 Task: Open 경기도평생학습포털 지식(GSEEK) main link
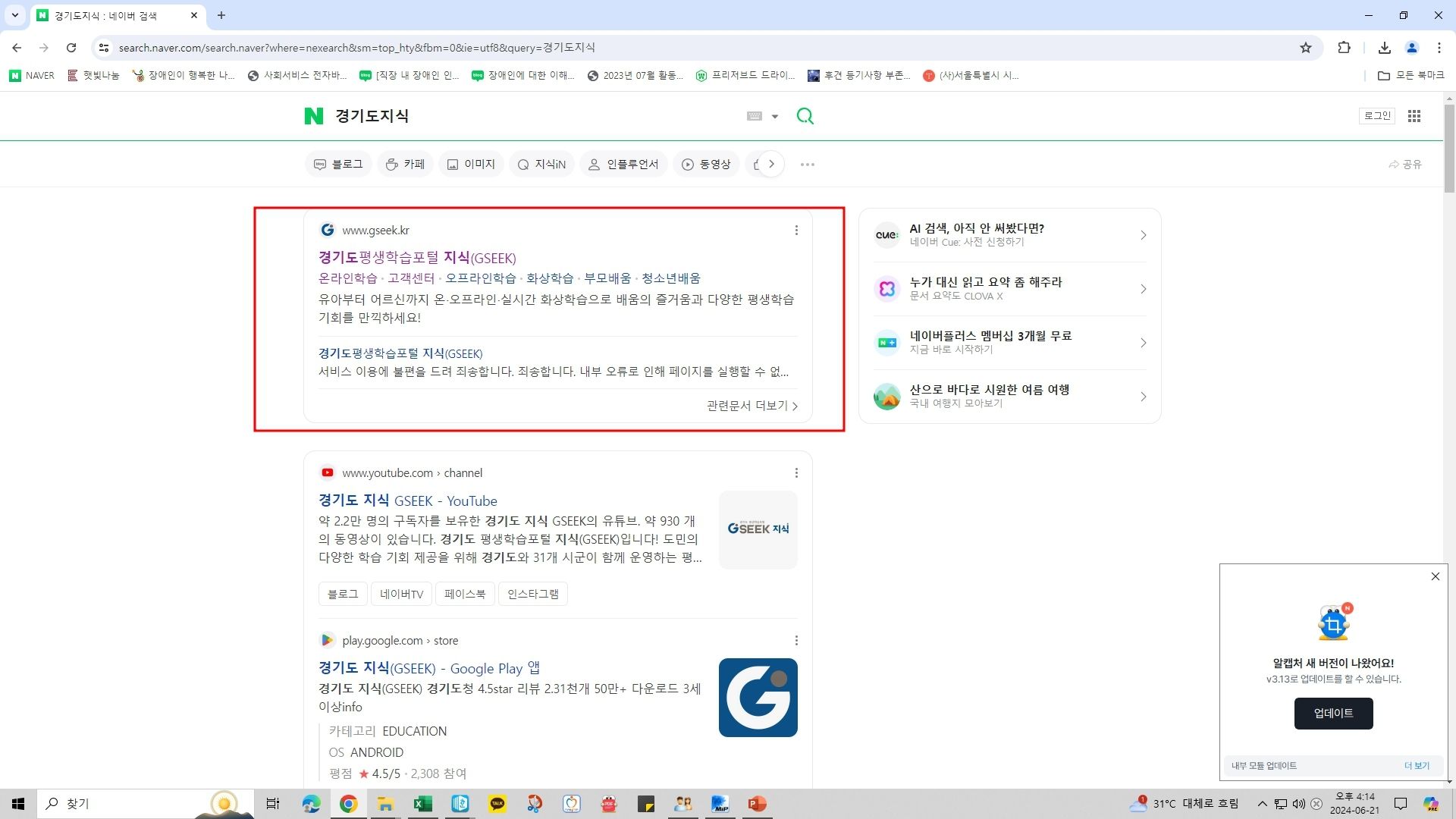[x=417, y=258]
